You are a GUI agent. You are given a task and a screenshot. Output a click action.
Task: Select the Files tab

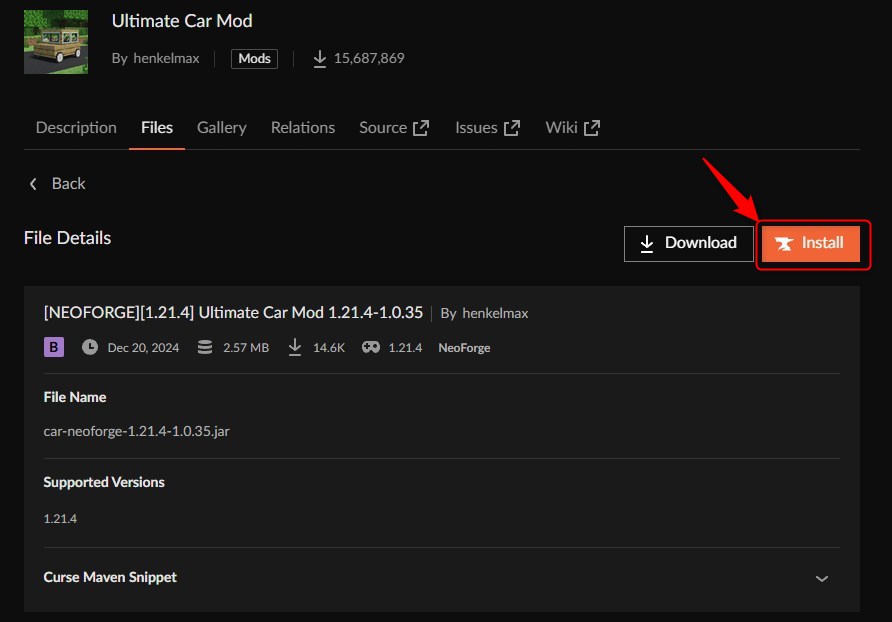click(157, 127)
